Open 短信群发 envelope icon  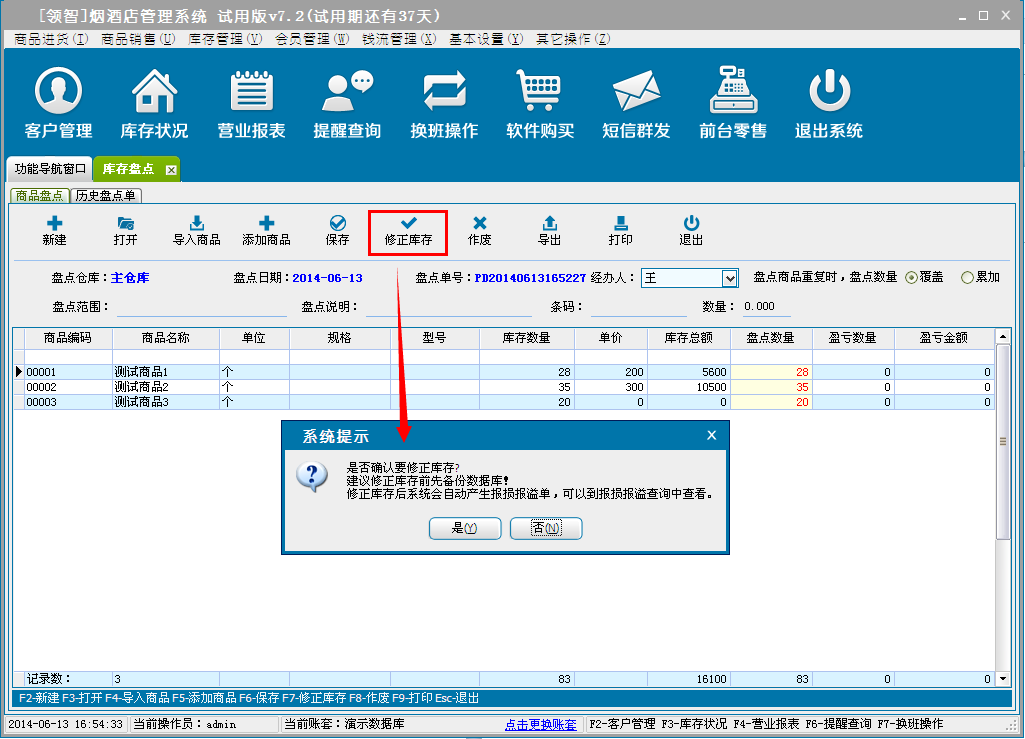tap(636, 92)
